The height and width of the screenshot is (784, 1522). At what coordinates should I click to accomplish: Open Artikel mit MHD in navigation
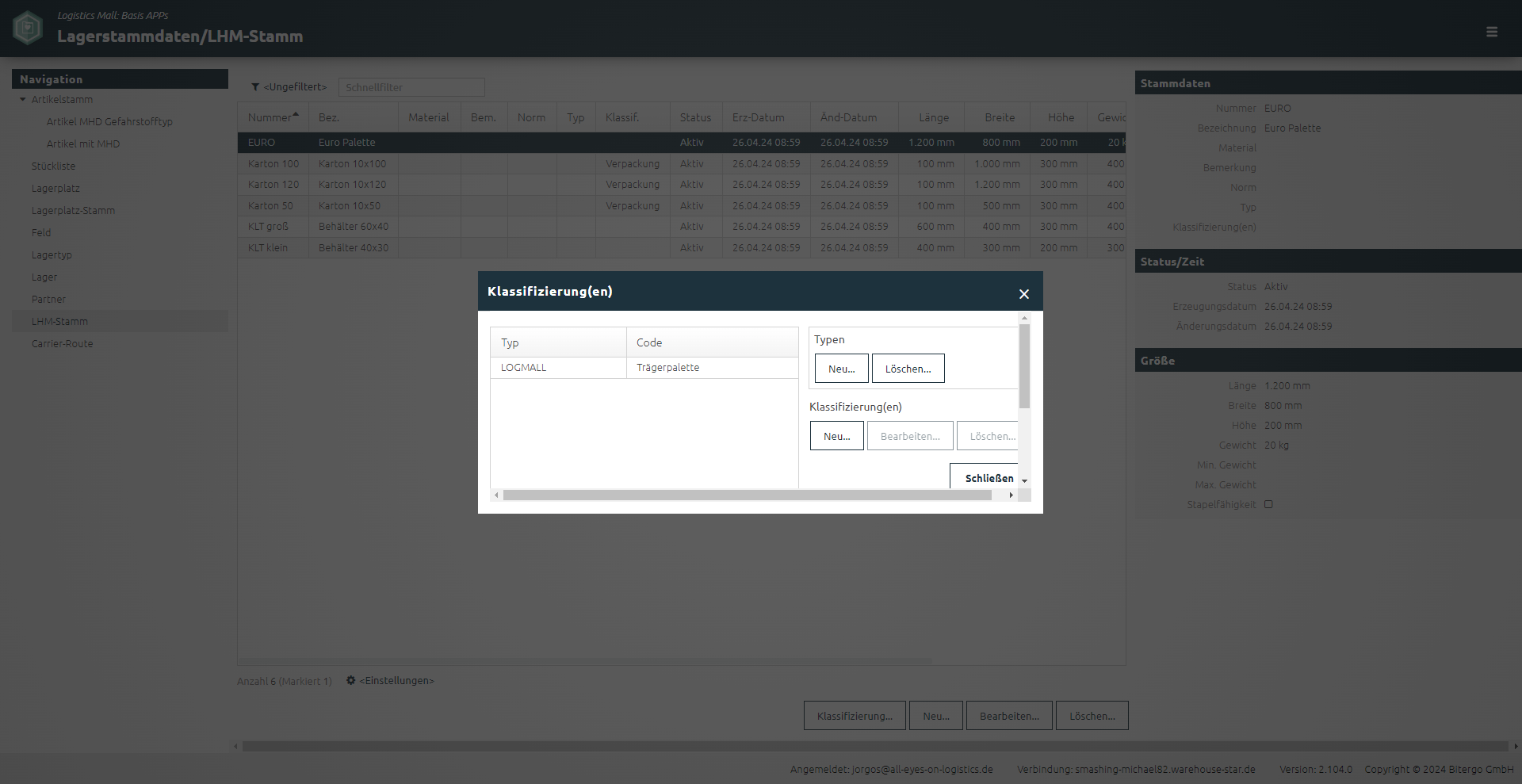(83, 143)
